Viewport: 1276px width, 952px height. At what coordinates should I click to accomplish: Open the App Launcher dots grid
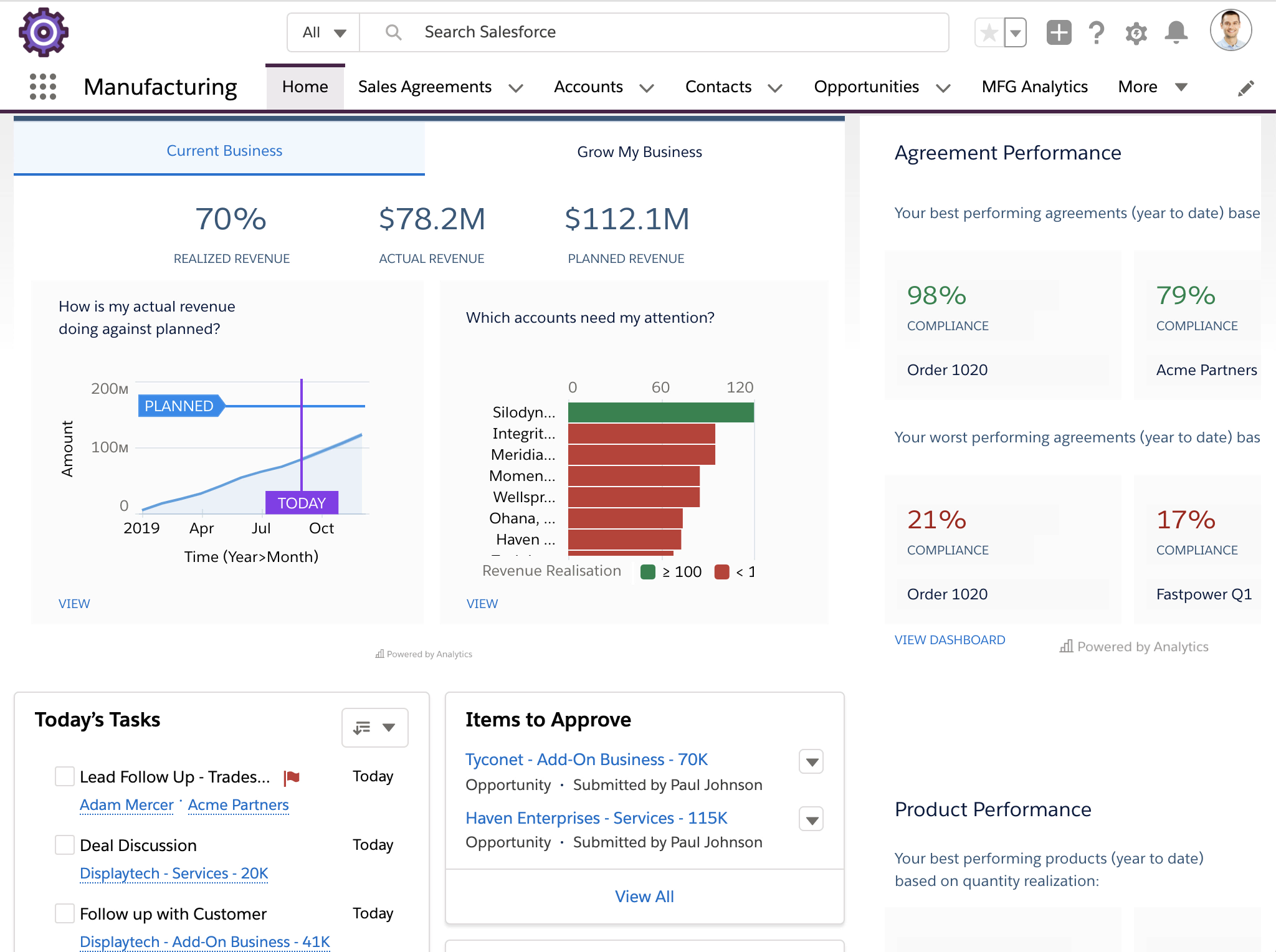coord(43,87)
